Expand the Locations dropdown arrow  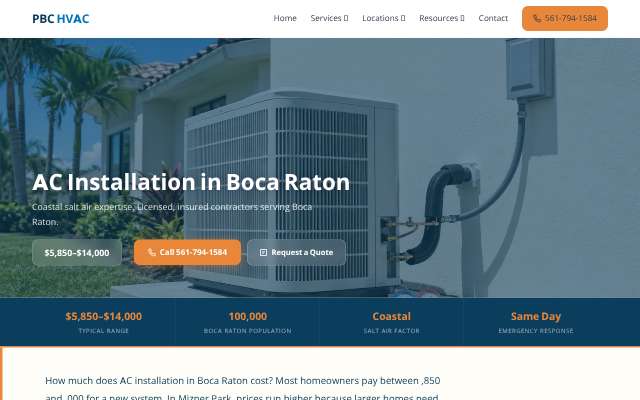[403, 18]
